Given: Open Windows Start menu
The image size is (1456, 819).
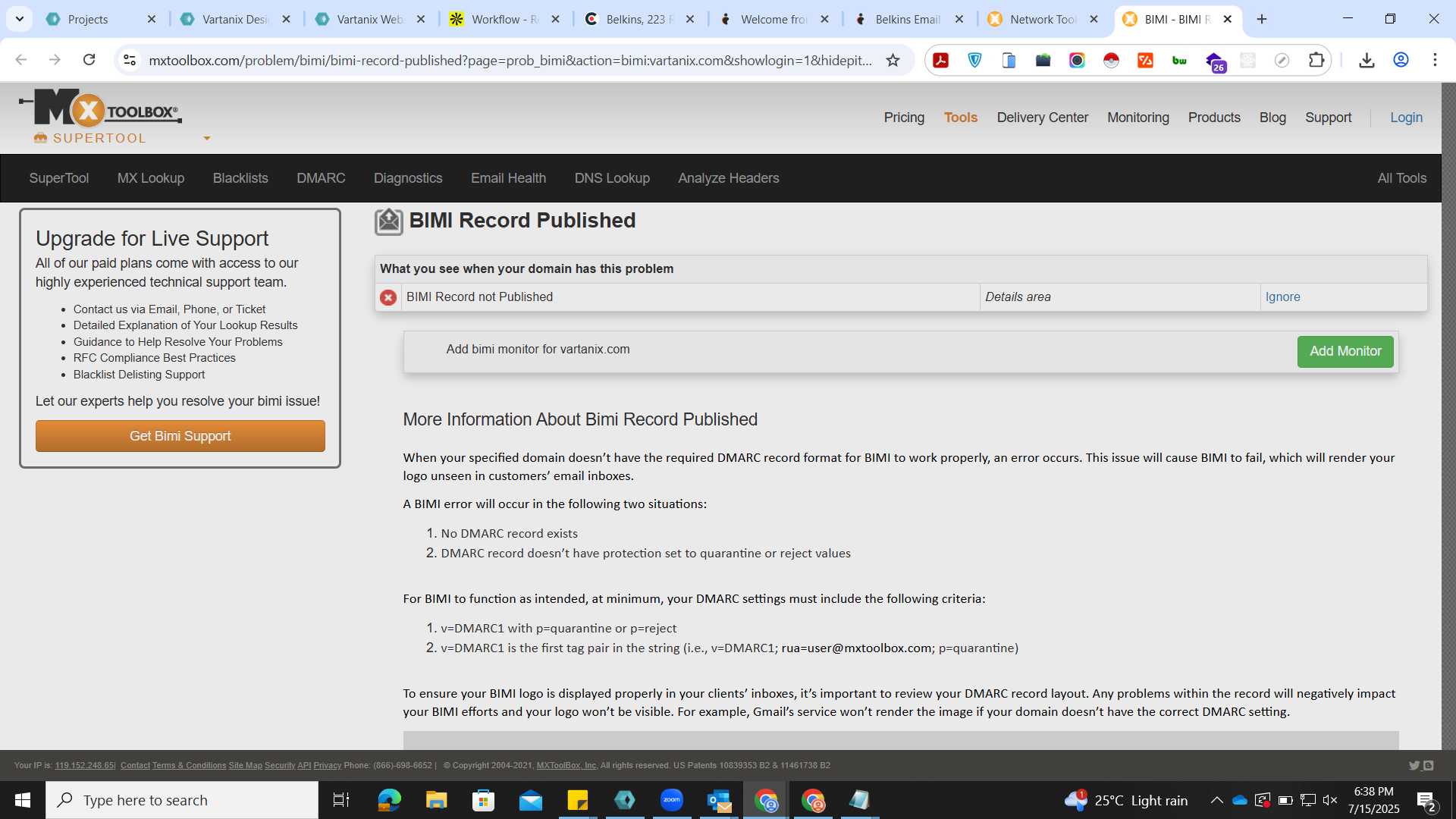Looking at the screenshot, I should pos(22,800).
